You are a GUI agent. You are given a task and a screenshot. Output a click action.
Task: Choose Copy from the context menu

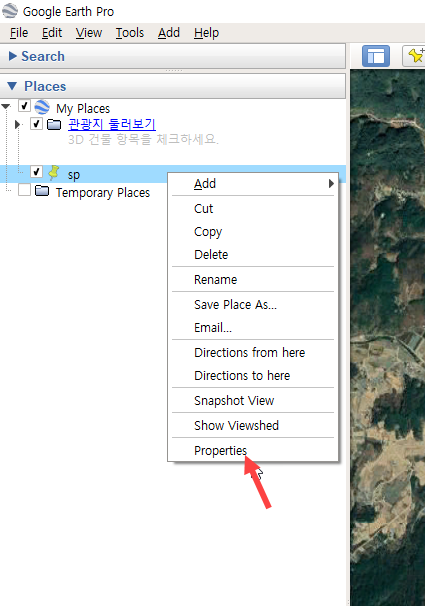coord(253,232)
